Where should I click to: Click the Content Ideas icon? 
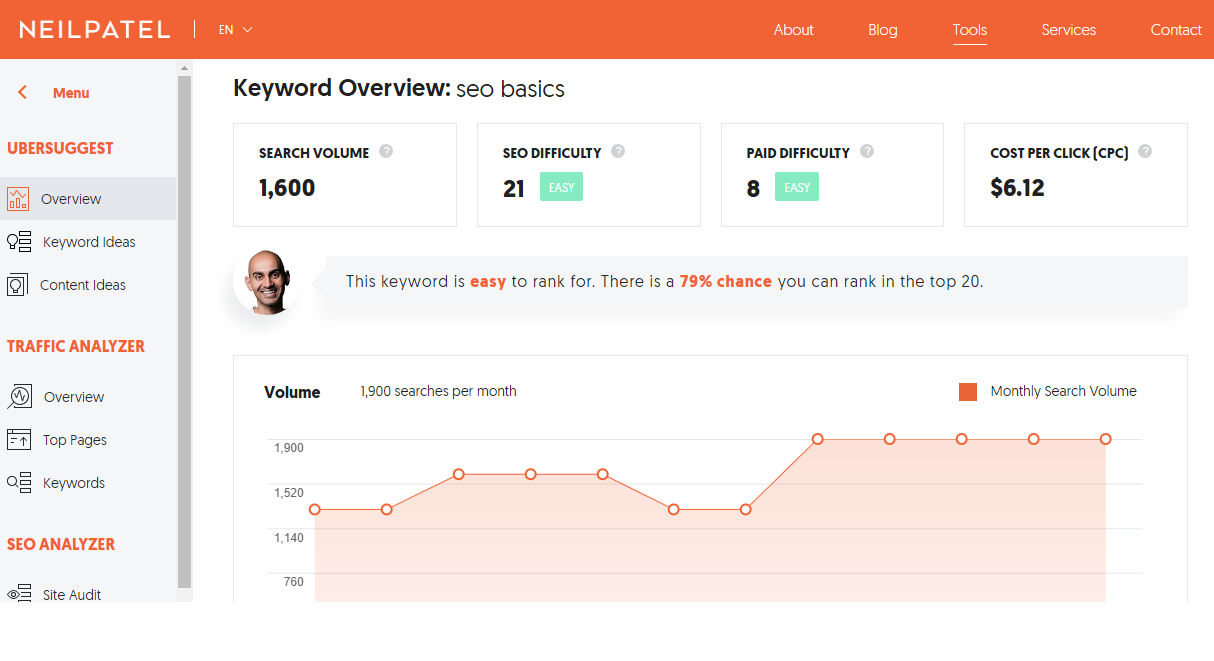[x=17, y=285]
